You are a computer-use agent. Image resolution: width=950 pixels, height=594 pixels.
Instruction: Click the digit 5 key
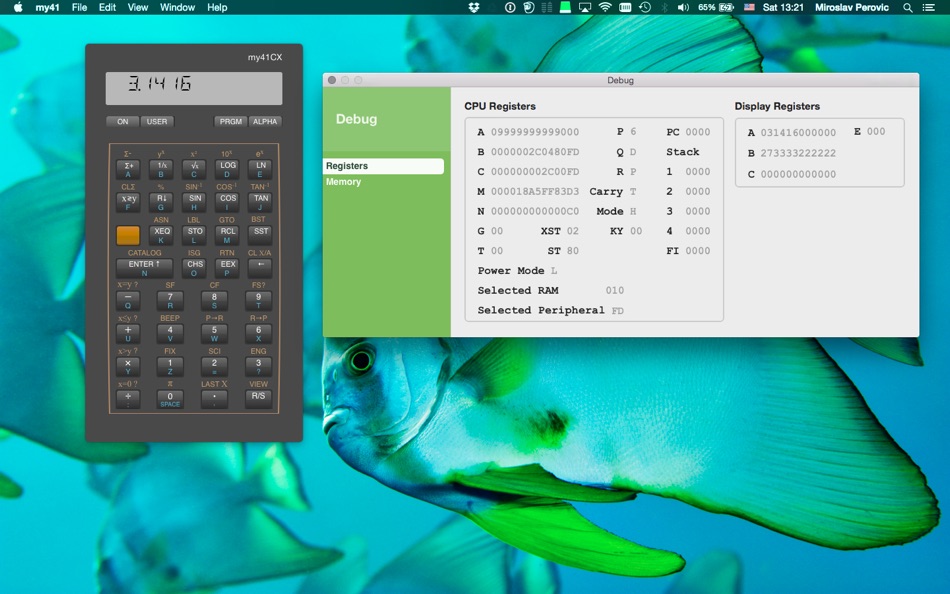214,334
